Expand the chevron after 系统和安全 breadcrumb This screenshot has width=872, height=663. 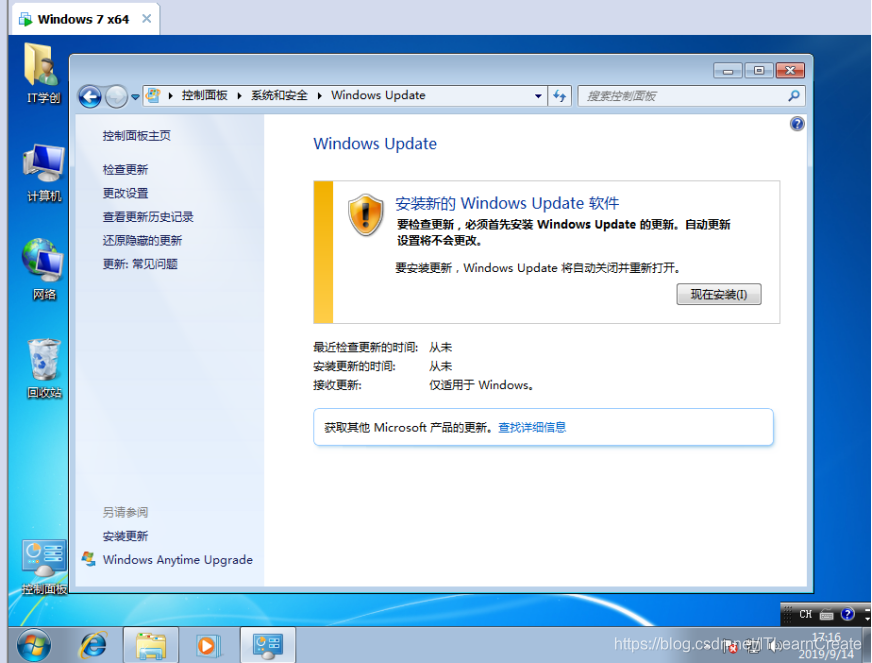pyautogui.click(x=319, y=96)
